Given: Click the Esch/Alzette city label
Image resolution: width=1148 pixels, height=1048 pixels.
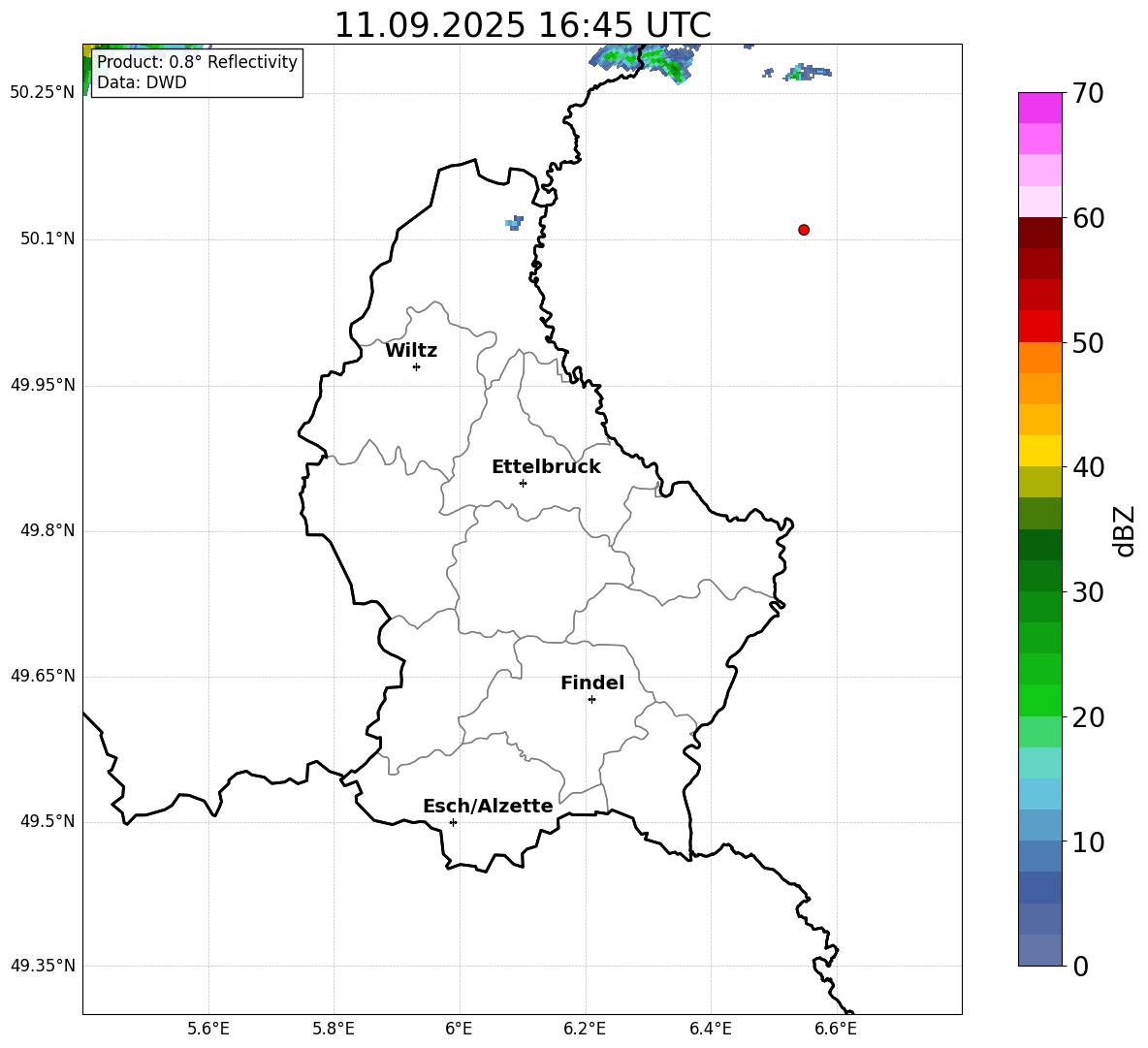Looking at the screenshot, I should (488, 807).
